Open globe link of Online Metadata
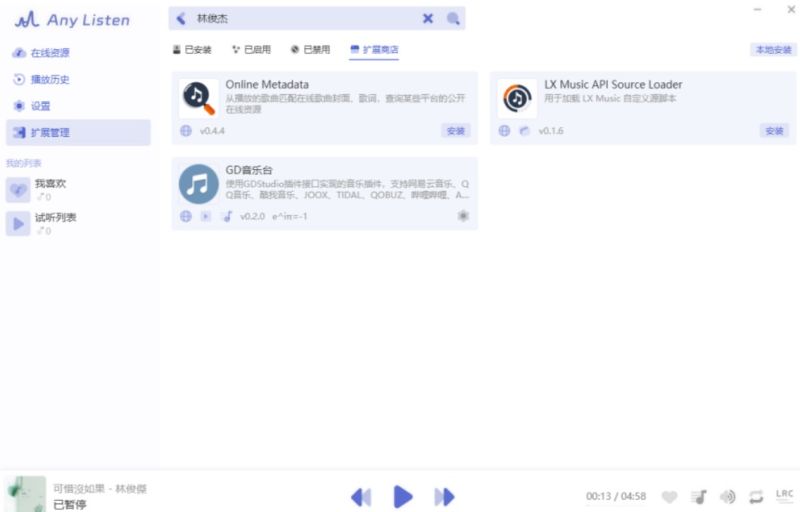The image size is (800, 512). [186, 131]
